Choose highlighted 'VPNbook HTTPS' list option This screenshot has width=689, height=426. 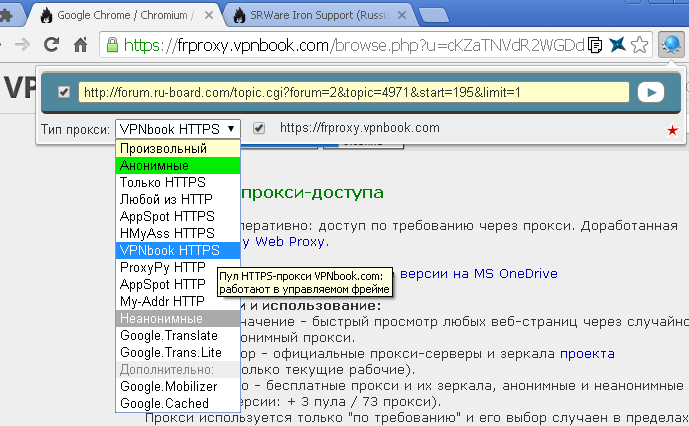tap(178, 251)
